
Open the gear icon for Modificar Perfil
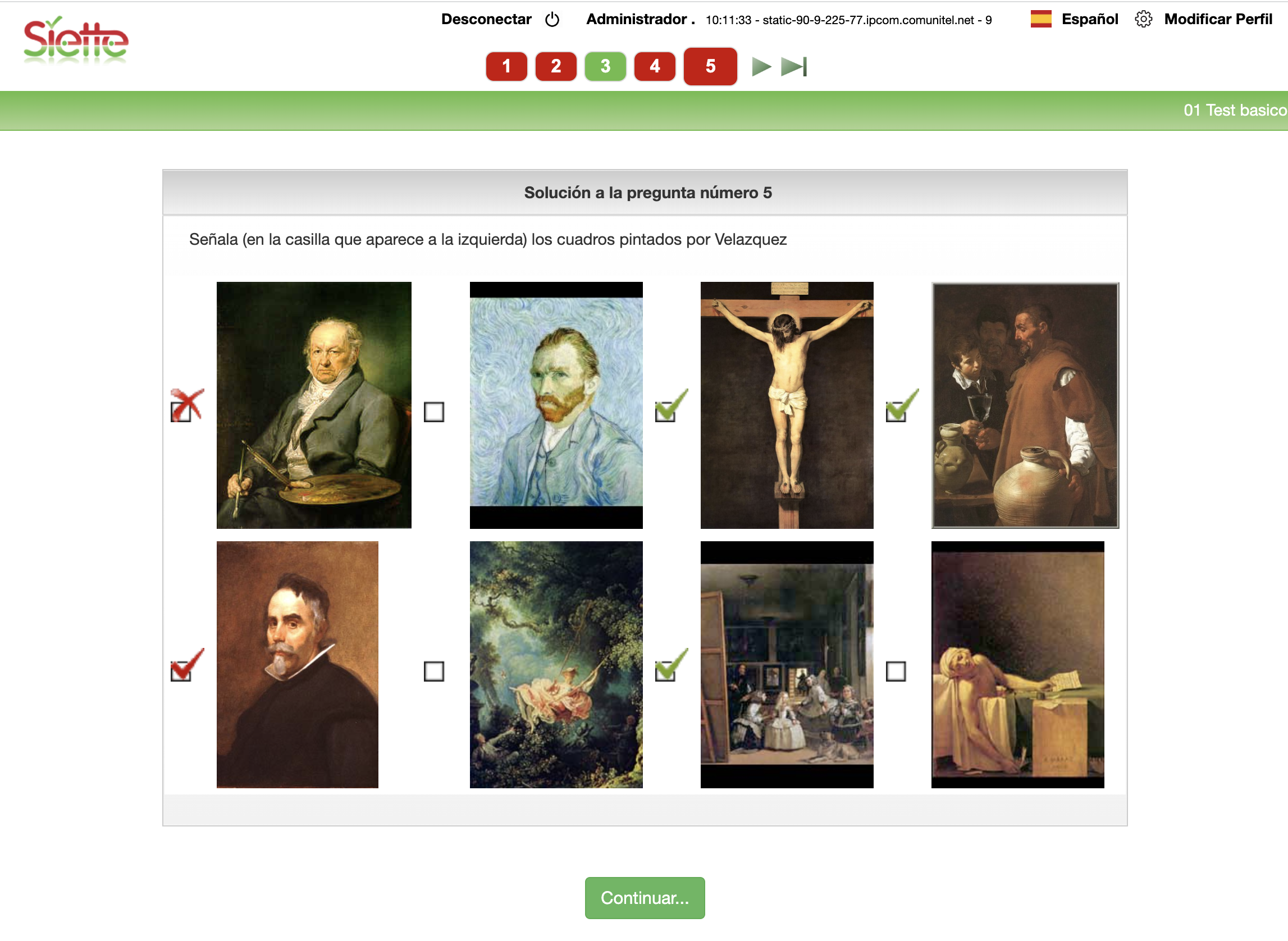click(1143, 19)
